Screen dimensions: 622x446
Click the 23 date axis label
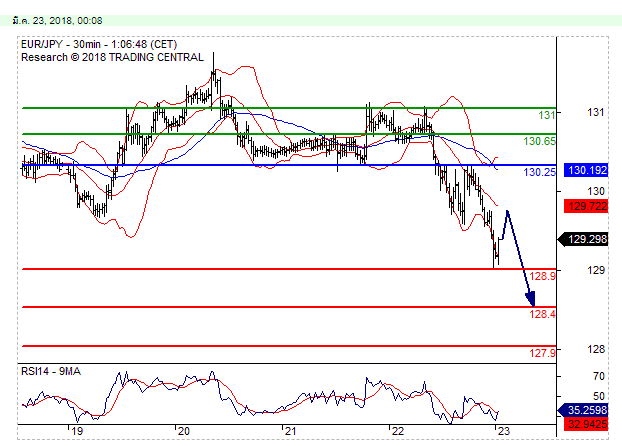tap(503, 431)
